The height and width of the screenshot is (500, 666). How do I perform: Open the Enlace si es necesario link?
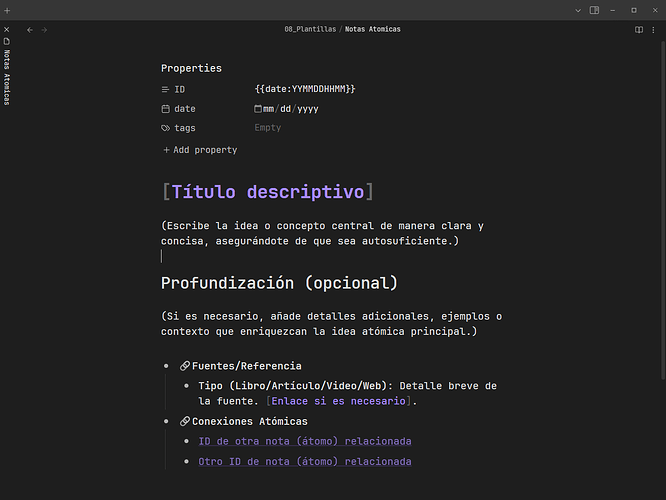(x=338, y=401)
